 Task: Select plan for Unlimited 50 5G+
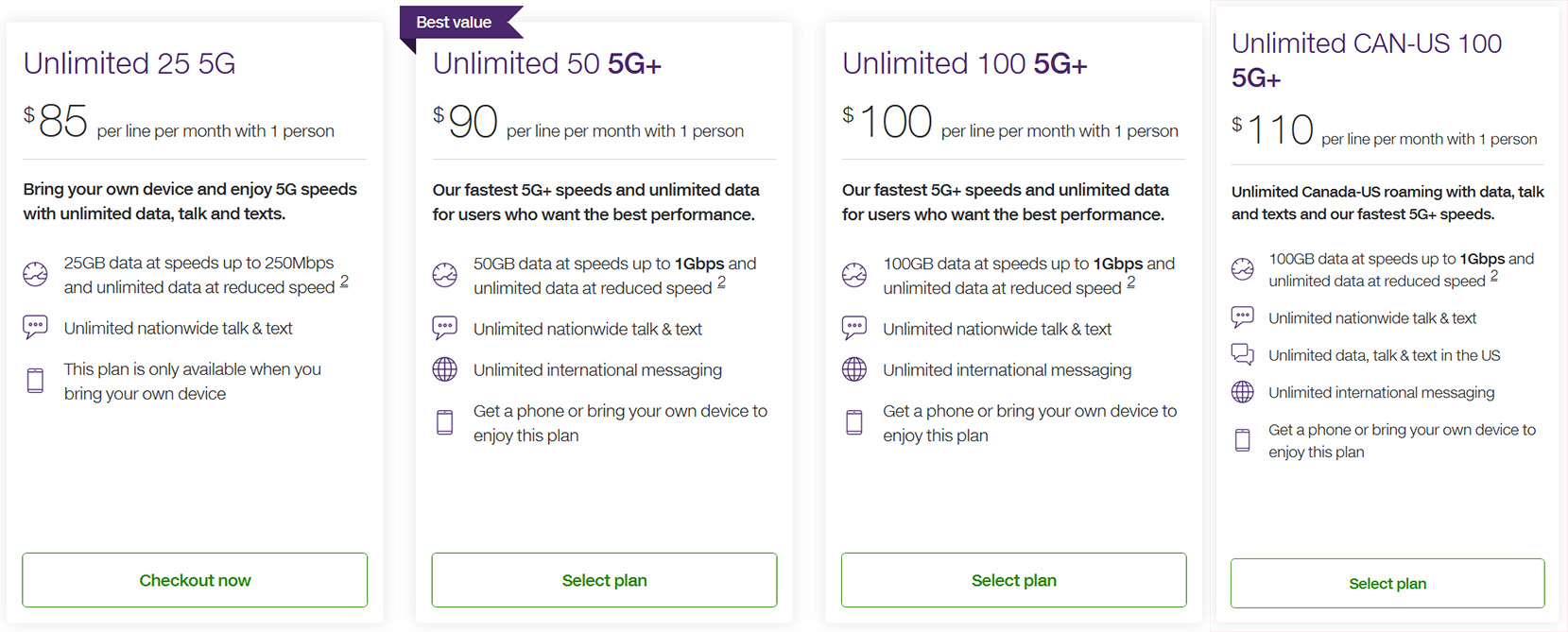(x=604, y=580)
